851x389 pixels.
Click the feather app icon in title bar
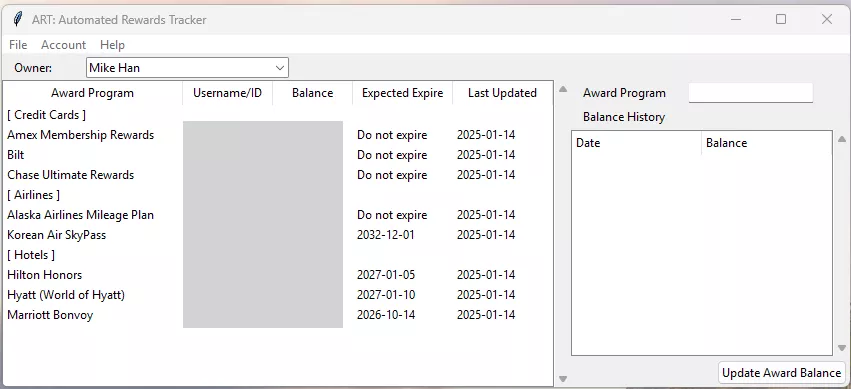tap(18, 20)
